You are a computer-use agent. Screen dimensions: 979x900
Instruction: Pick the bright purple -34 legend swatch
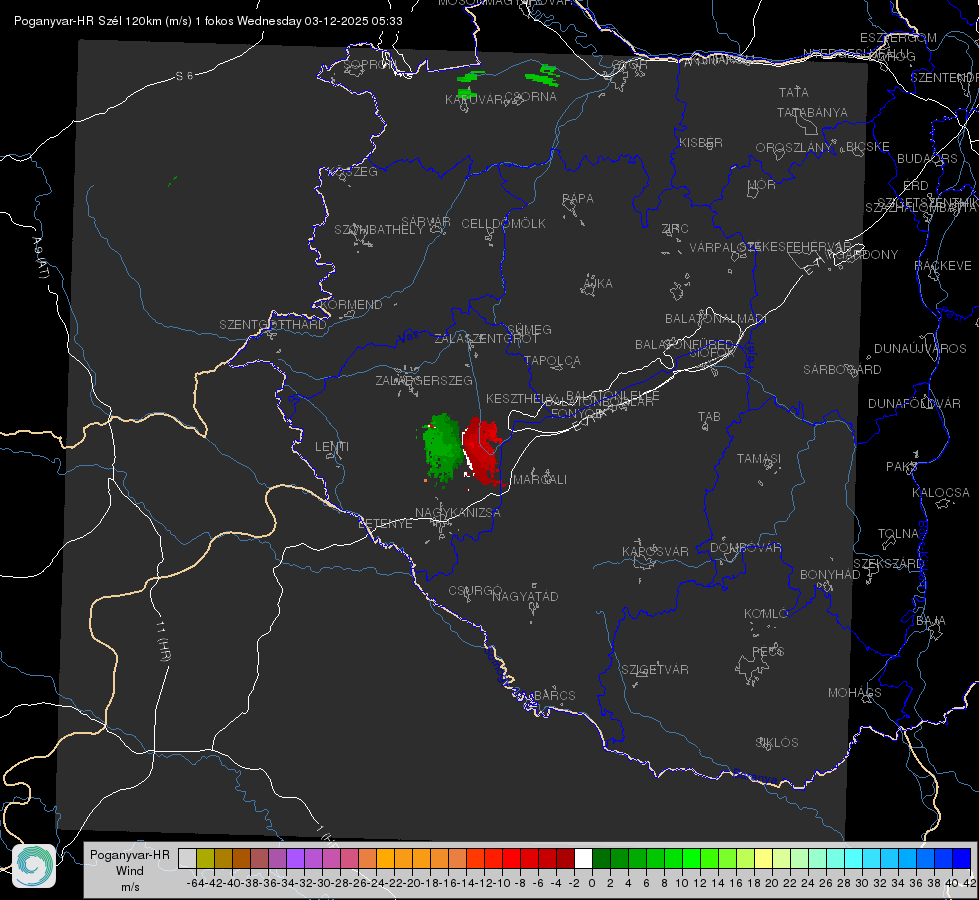coord(295,858)
